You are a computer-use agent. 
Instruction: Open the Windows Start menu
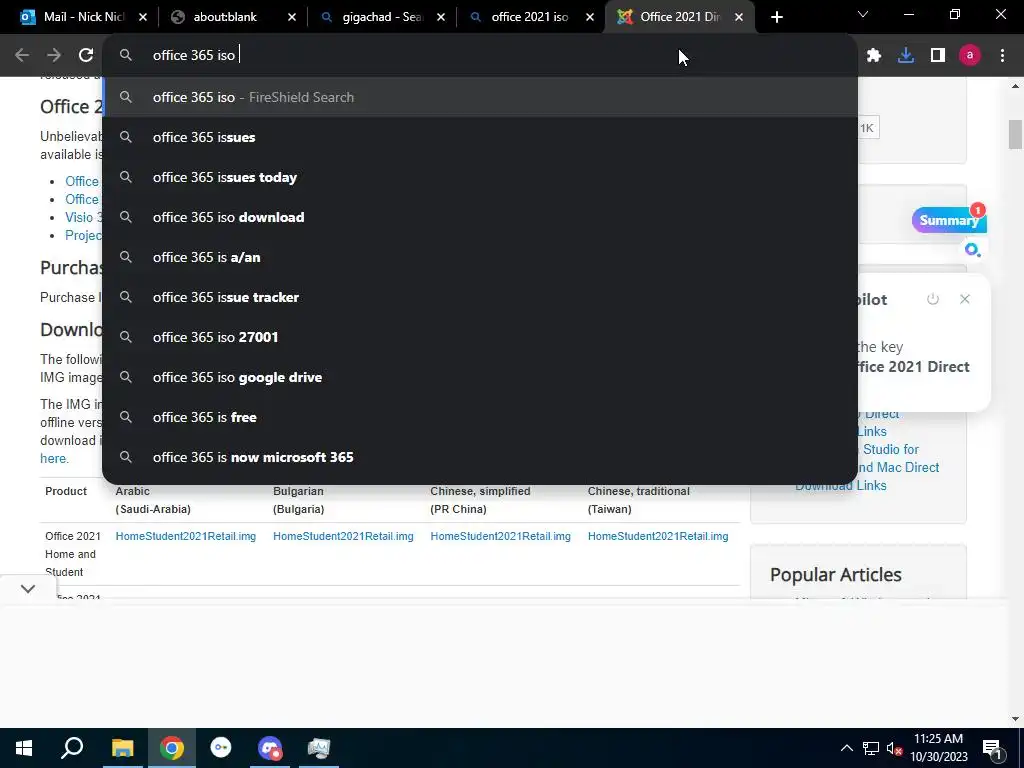24,748
